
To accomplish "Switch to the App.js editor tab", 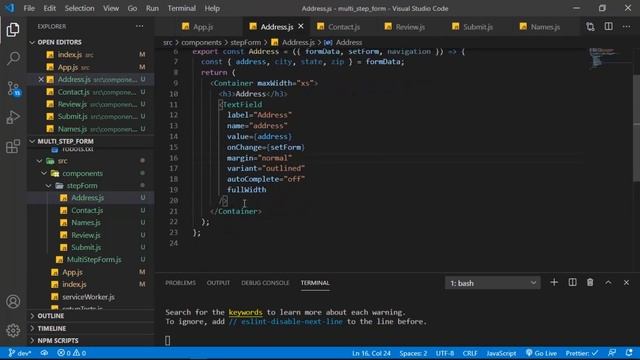I will coord(198,27).
